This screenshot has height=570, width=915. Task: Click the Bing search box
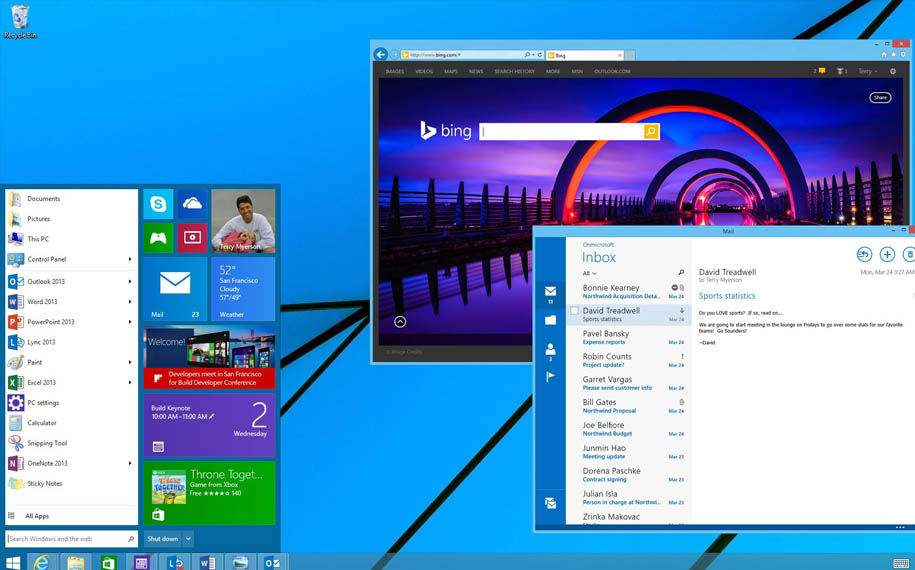point(561,131)
